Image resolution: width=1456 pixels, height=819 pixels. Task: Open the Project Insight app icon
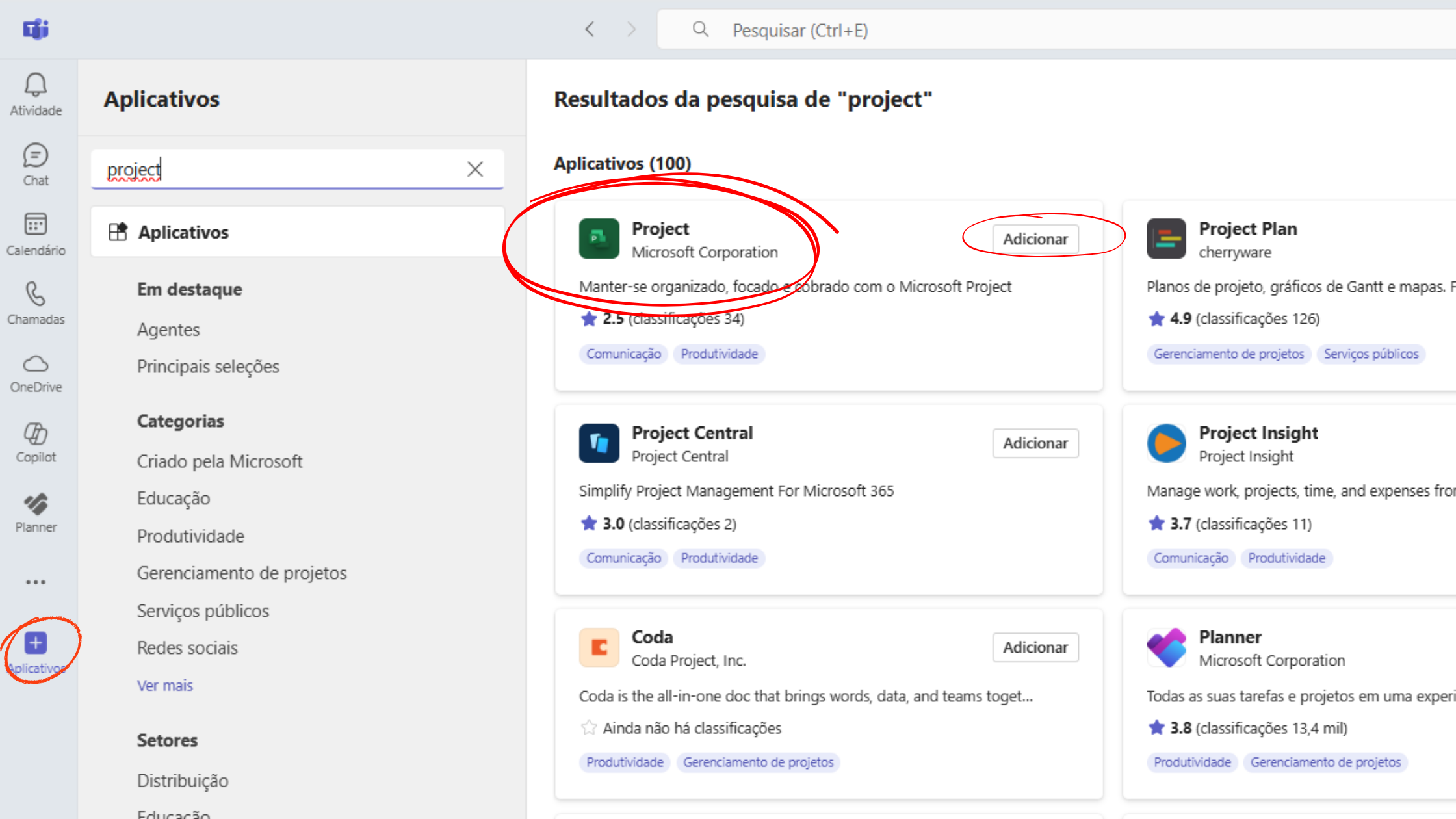click(1166, 443)
